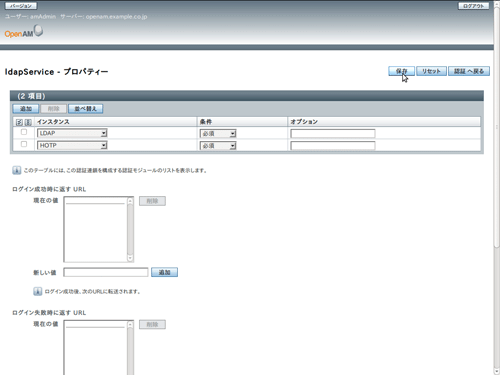Check the HOTP row checkbox
Image resolution: width=500 pixels, height=375 pixels.
(x=24, y=144)
